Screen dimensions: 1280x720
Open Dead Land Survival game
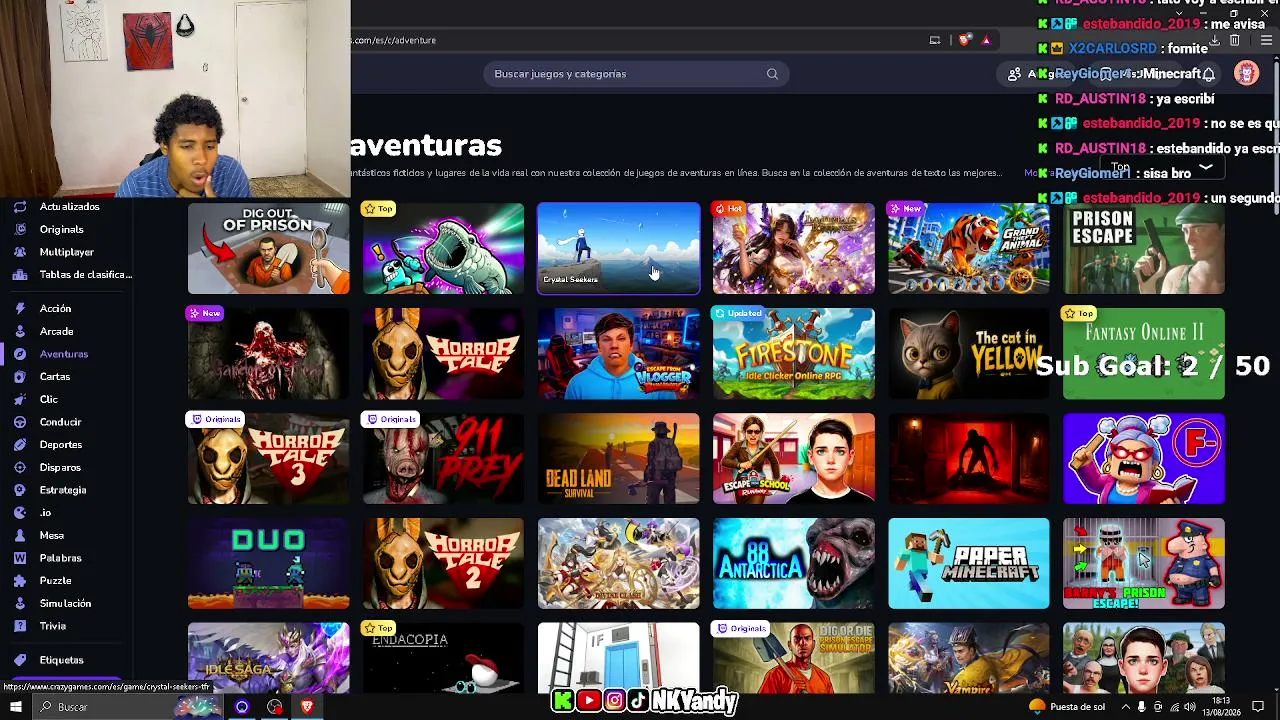[x=619, y=459]
